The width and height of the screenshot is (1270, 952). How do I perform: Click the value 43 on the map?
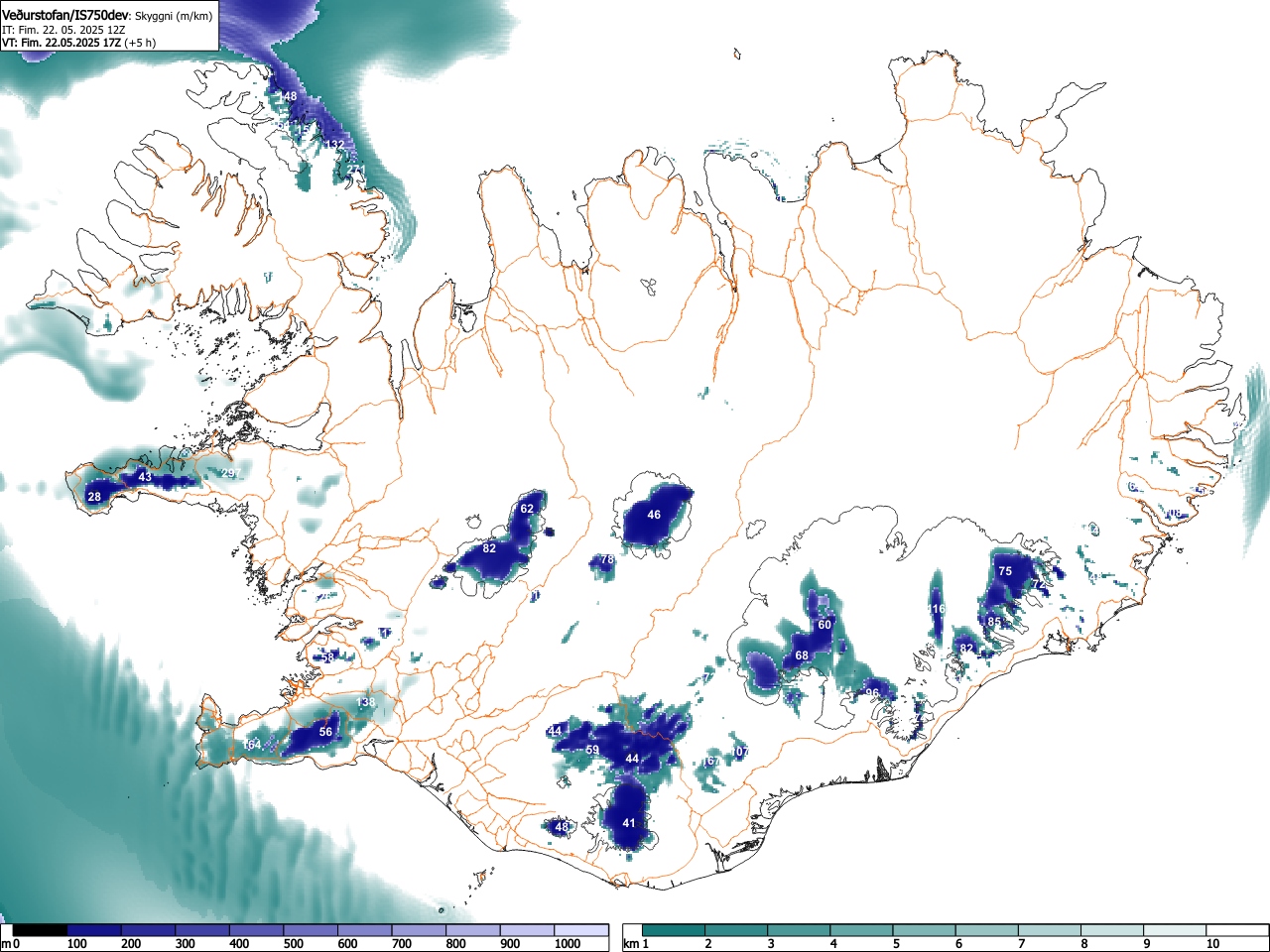tap(145, 477)
